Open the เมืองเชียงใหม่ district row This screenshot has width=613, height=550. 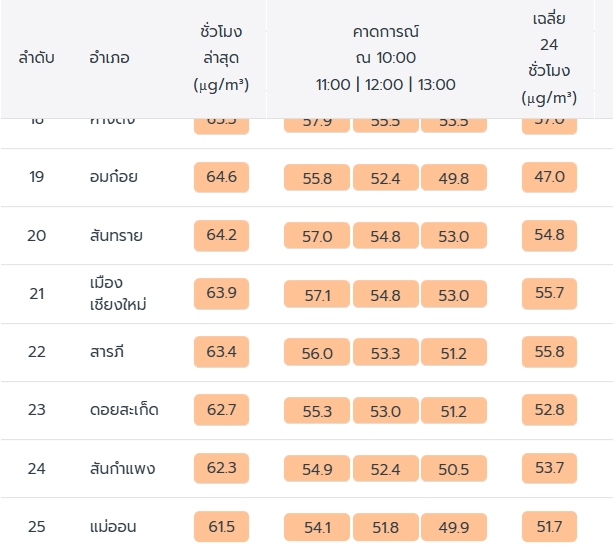117,294
